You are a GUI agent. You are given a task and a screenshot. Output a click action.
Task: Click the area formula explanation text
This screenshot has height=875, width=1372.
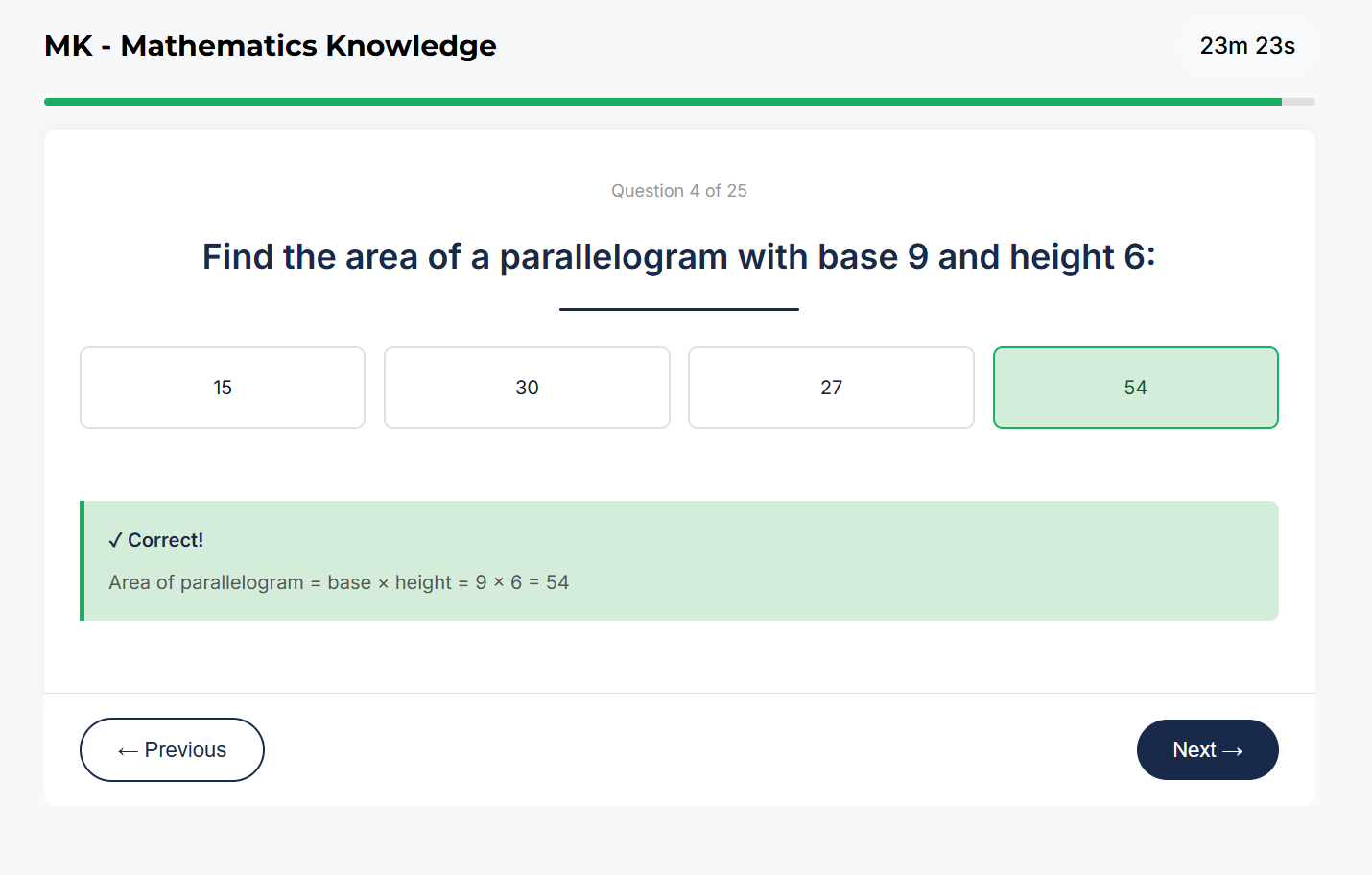tap(339, 581)
